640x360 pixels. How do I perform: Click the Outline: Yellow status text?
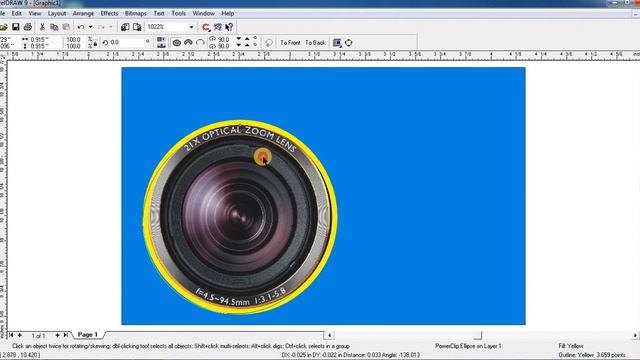click(591, 355)
